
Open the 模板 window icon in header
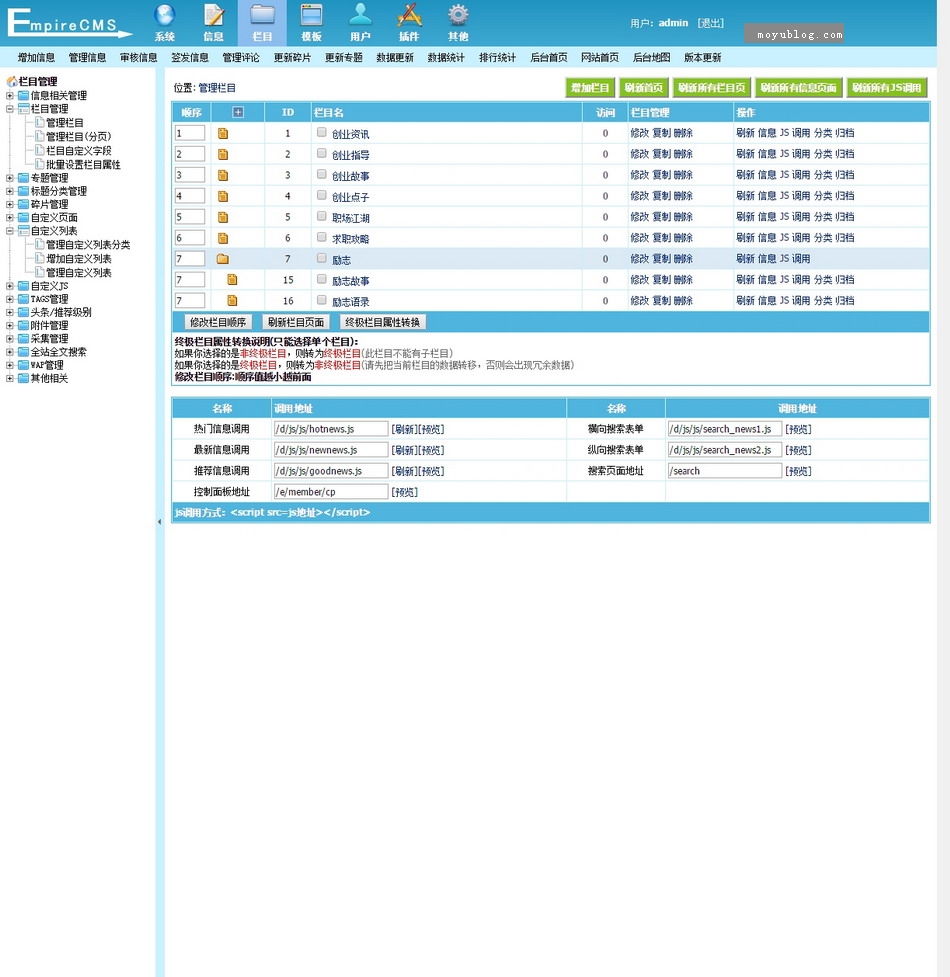(311, 15)
